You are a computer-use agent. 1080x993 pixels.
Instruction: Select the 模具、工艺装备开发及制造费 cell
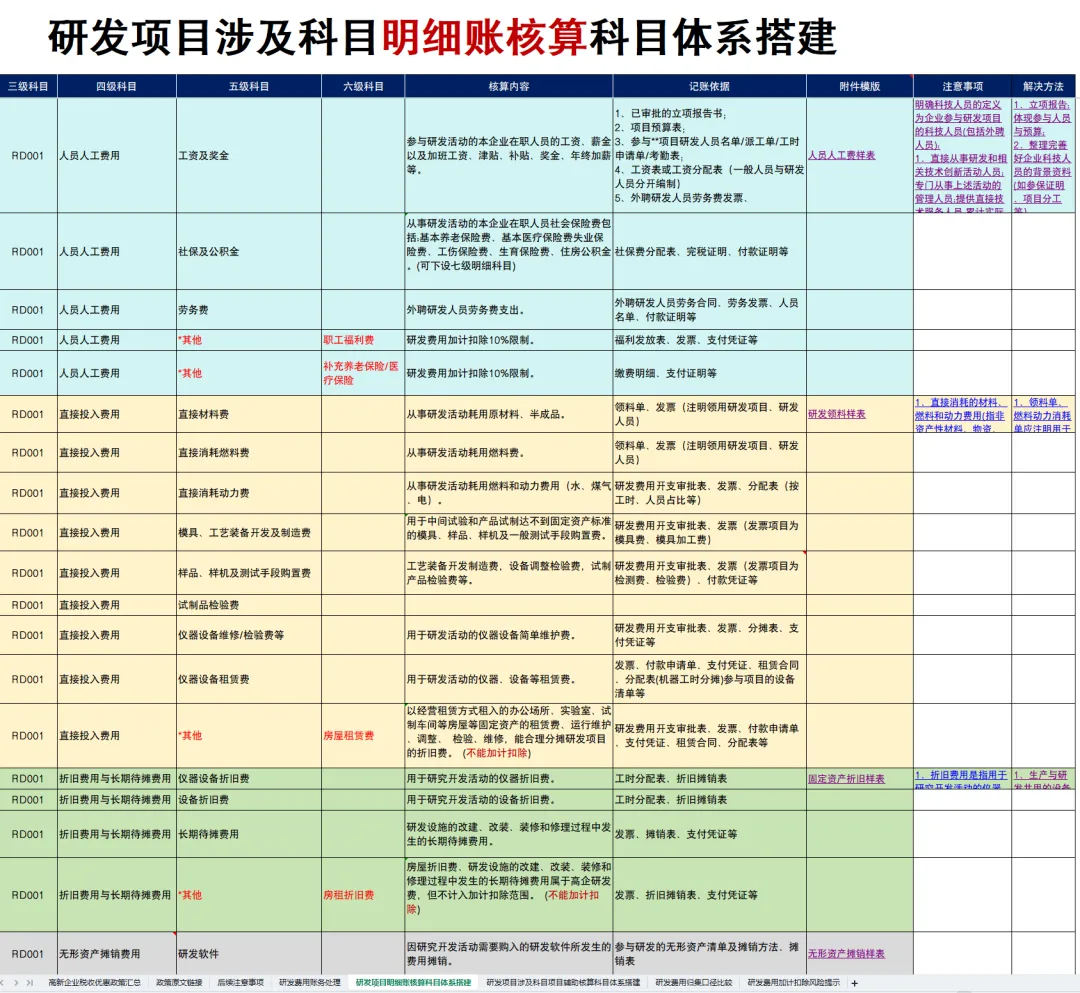249,532
